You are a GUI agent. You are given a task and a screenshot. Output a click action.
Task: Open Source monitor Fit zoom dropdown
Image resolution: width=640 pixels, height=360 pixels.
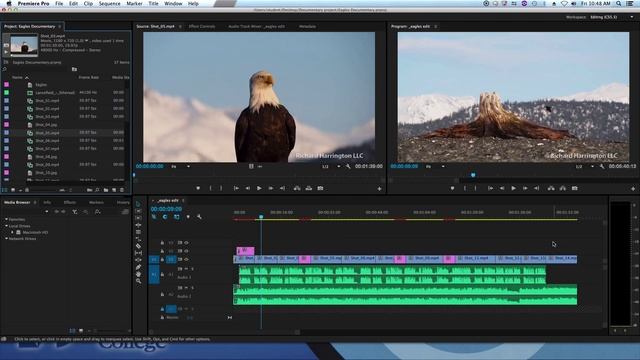coord(180,167)
